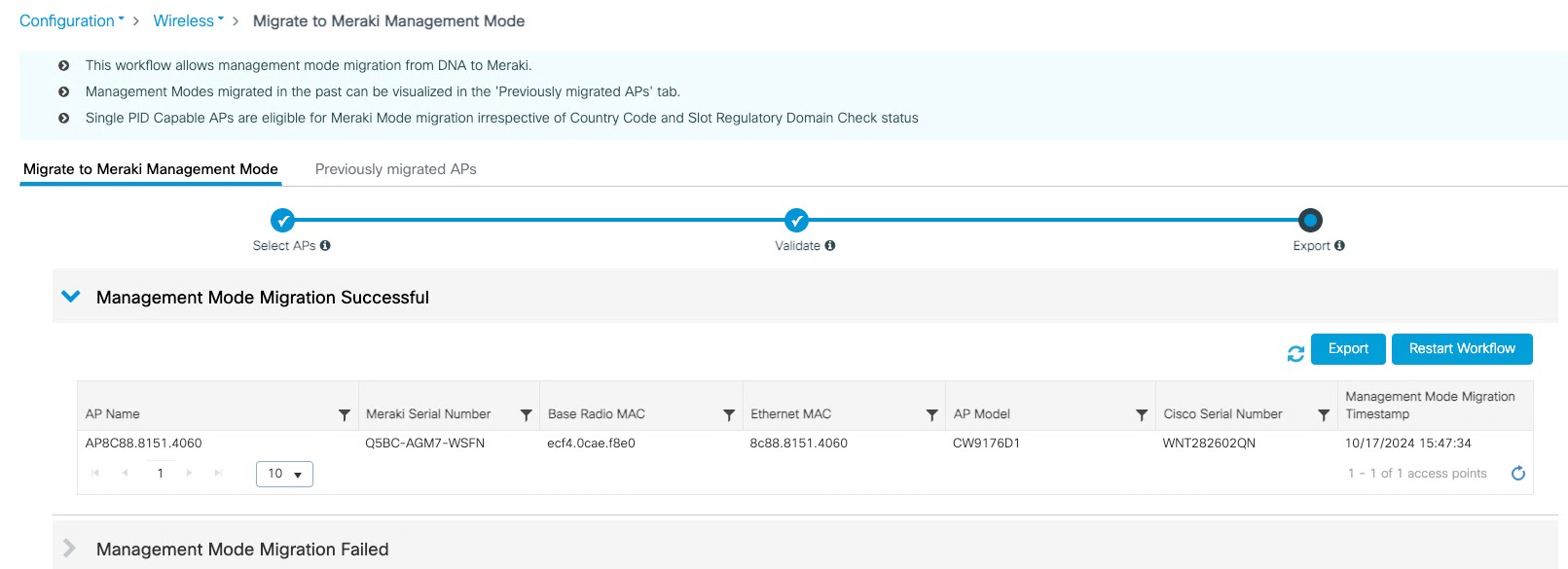Click '1 - 1 of 1 access points' text
Image resolution: width=1568 pixels, height=569 pixels.
(1417, 474)
